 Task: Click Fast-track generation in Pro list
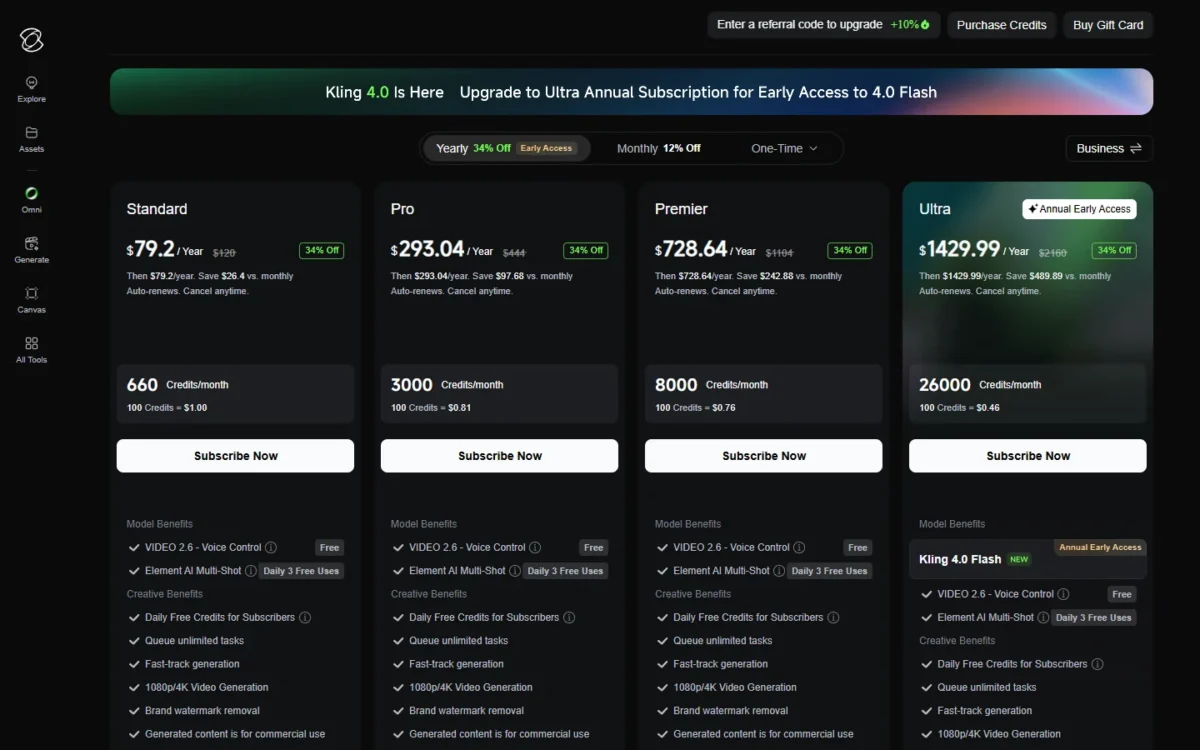coord(456,664)
